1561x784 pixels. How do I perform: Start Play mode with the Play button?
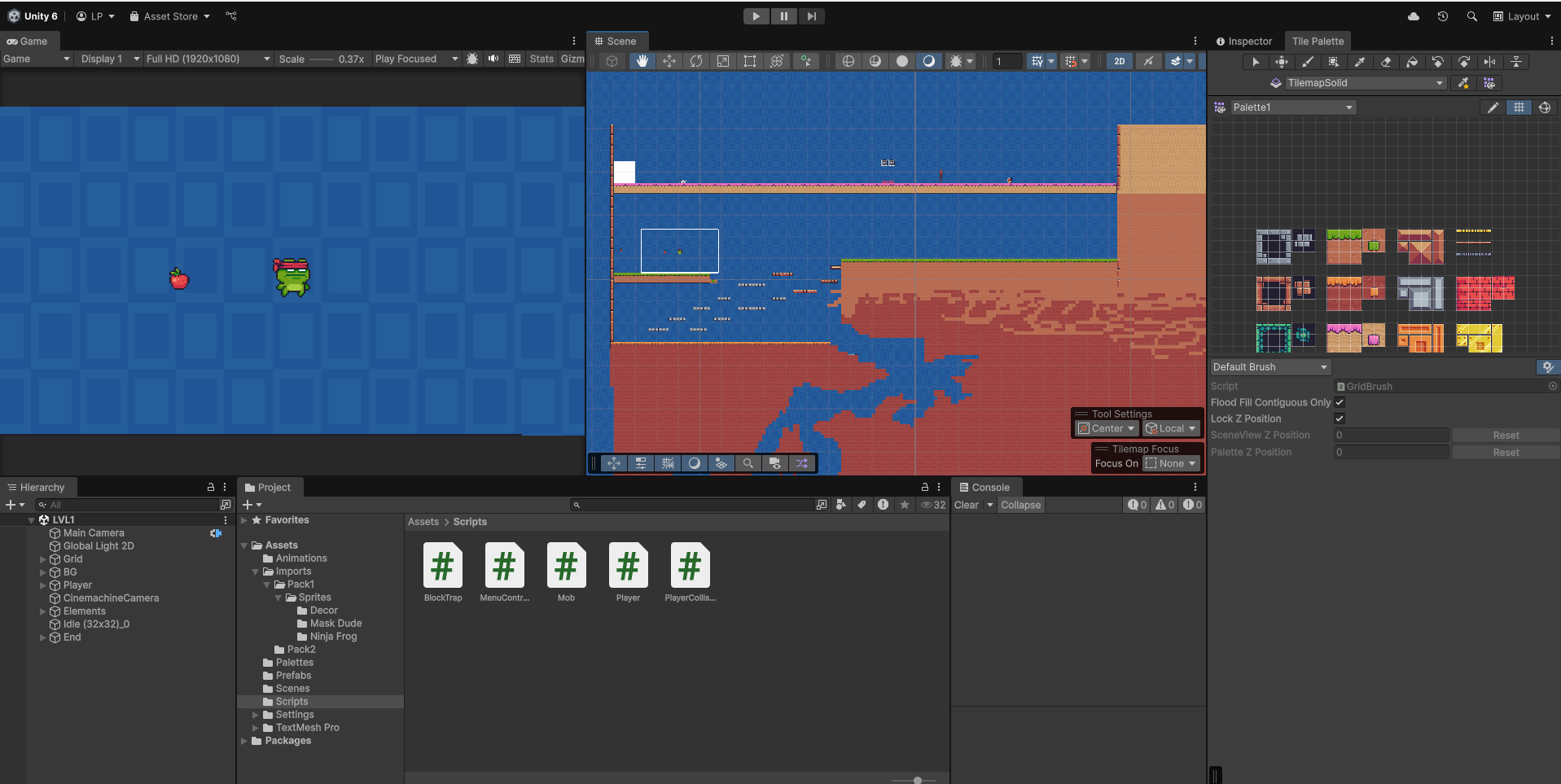(x=756, y=16)
